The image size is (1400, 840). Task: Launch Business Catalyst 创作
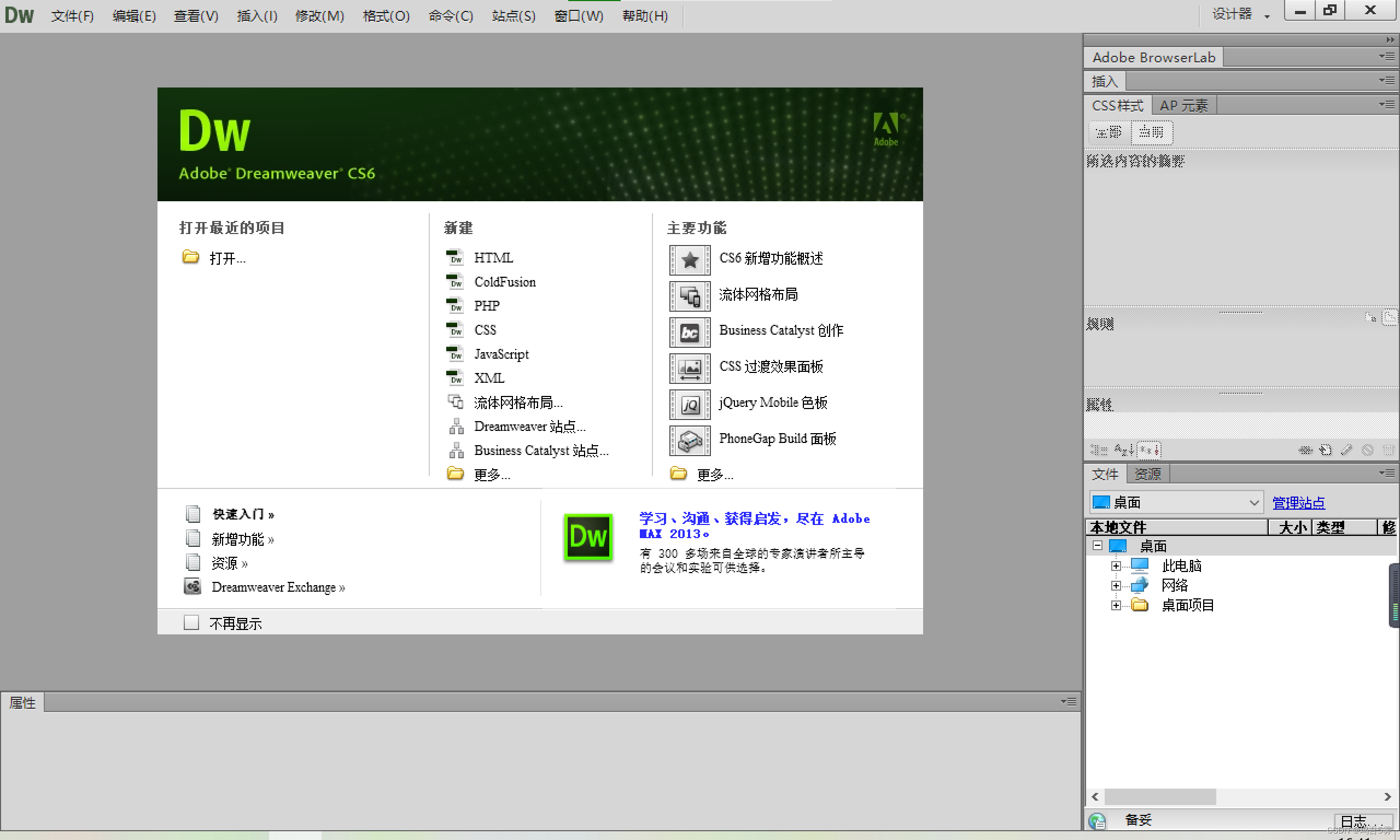pos(780,330)
